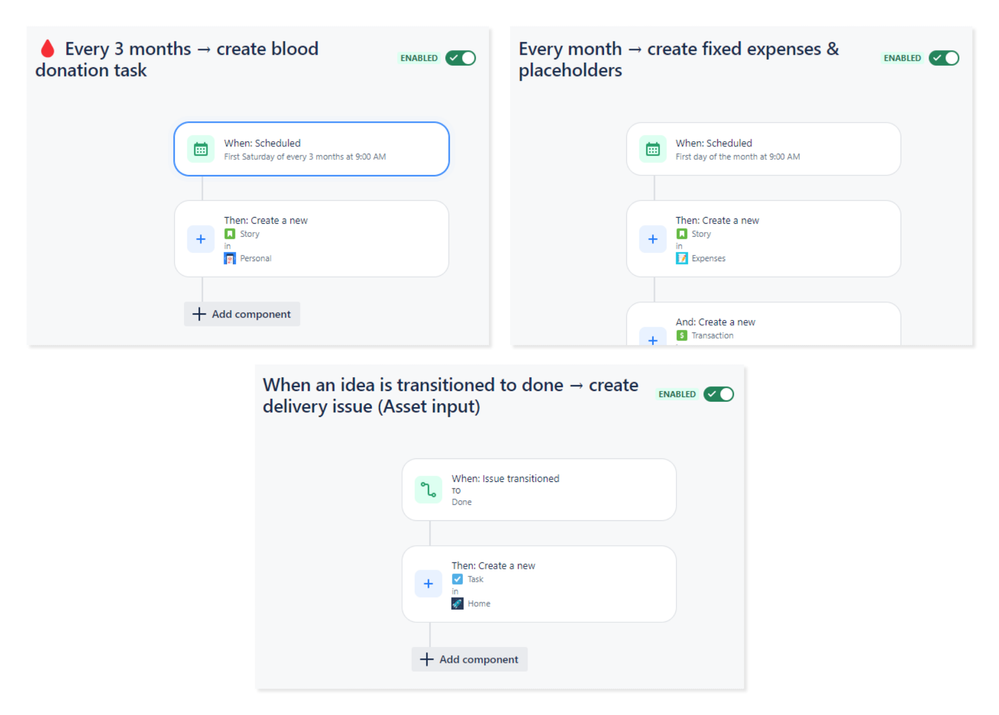Click calendar icon in monthly expenses trigger

coord(652,150)
